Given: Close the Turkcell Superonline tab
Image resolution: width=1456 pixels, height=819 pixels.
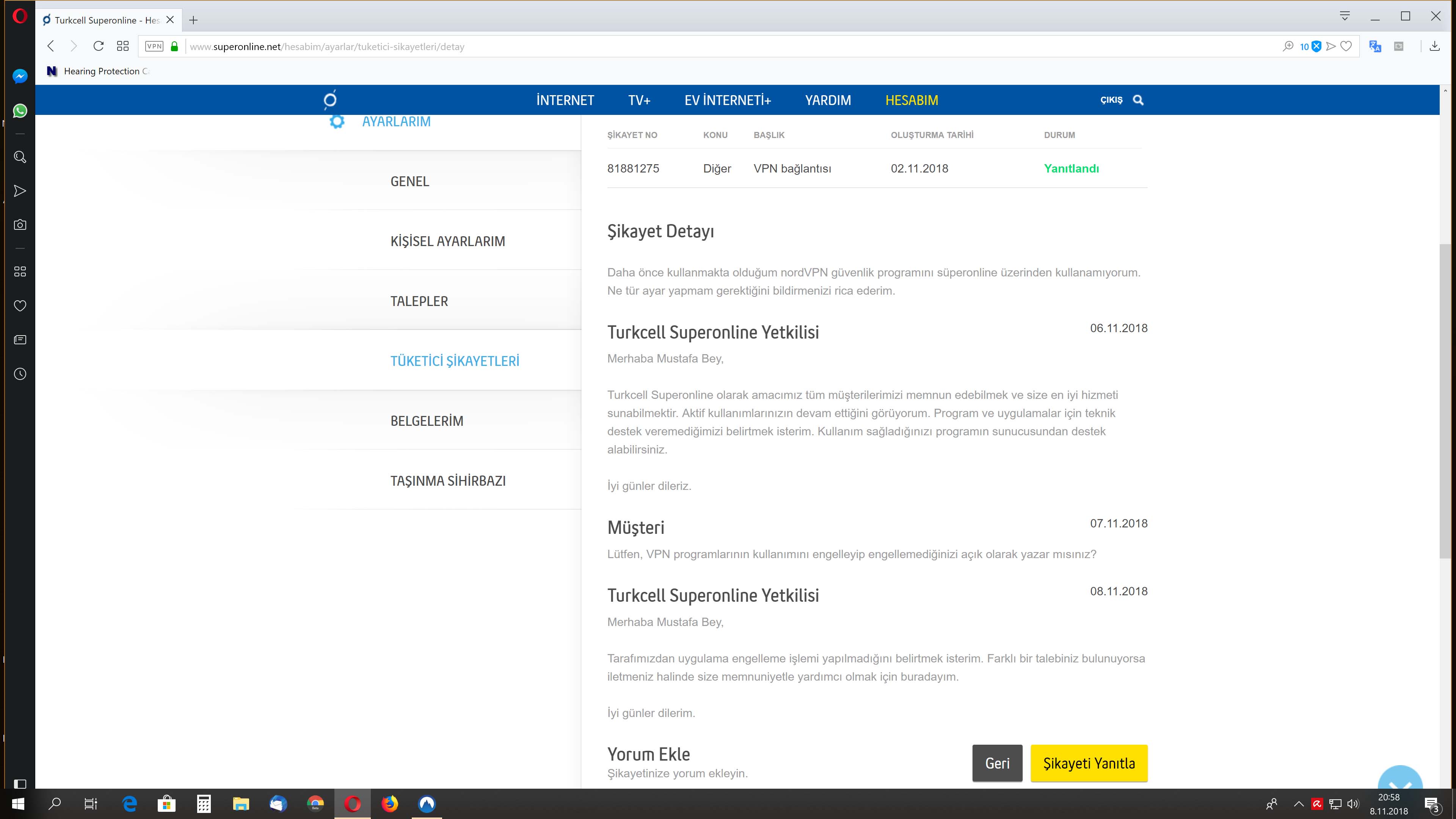Looking at the screenshot, I should (169, 20).
